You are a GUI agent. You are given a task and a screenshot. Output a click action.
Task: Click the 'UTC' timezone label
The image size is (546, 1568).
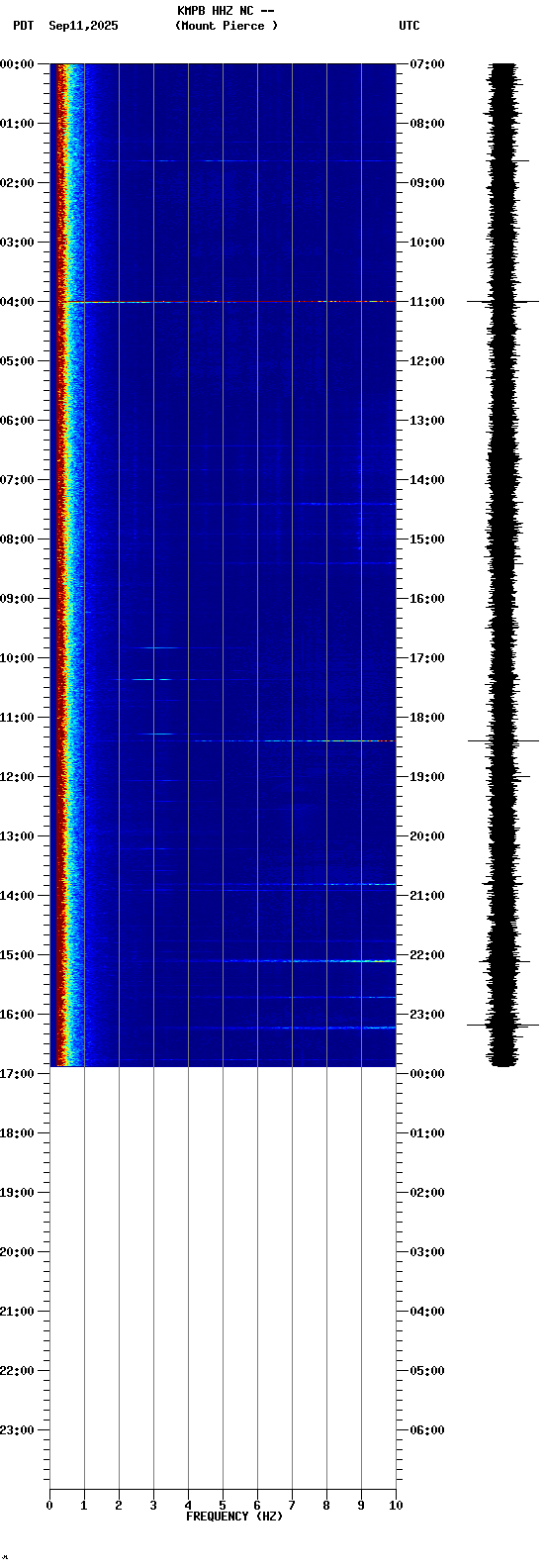(x=409, y=26)
